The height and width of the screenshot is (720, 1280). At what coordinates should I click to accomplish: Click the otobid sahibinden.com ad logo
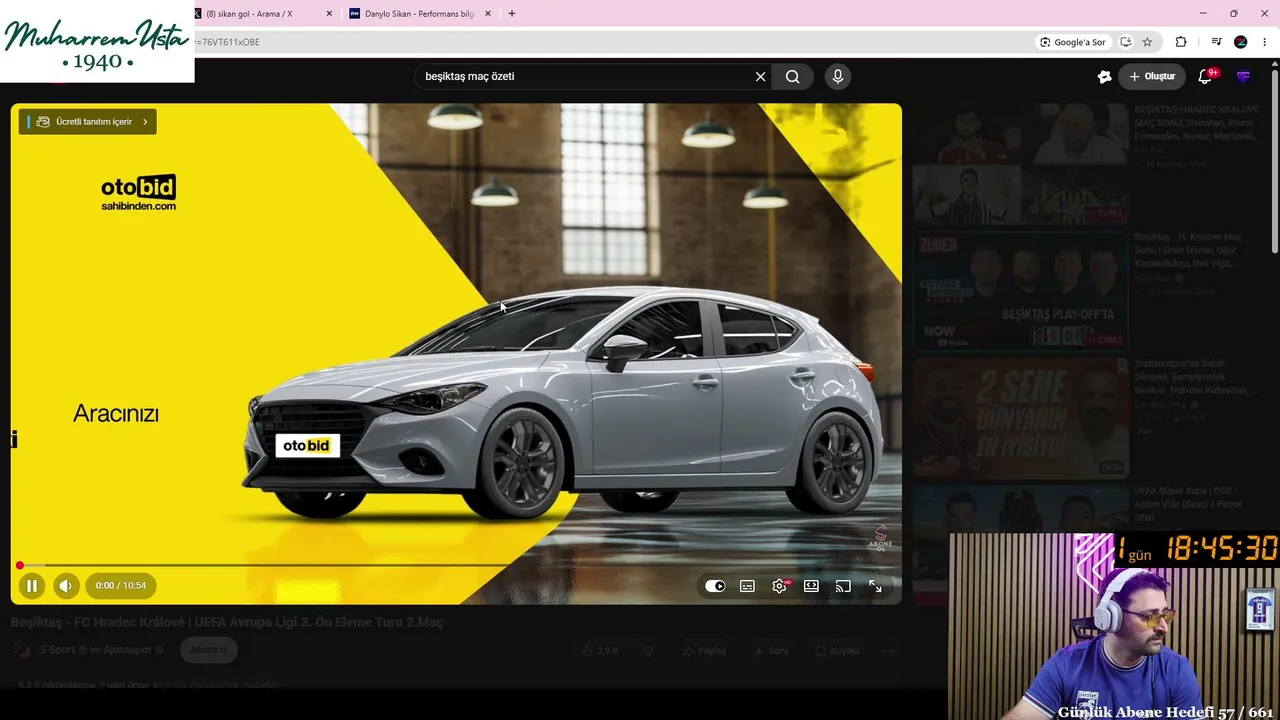[138, 193]
